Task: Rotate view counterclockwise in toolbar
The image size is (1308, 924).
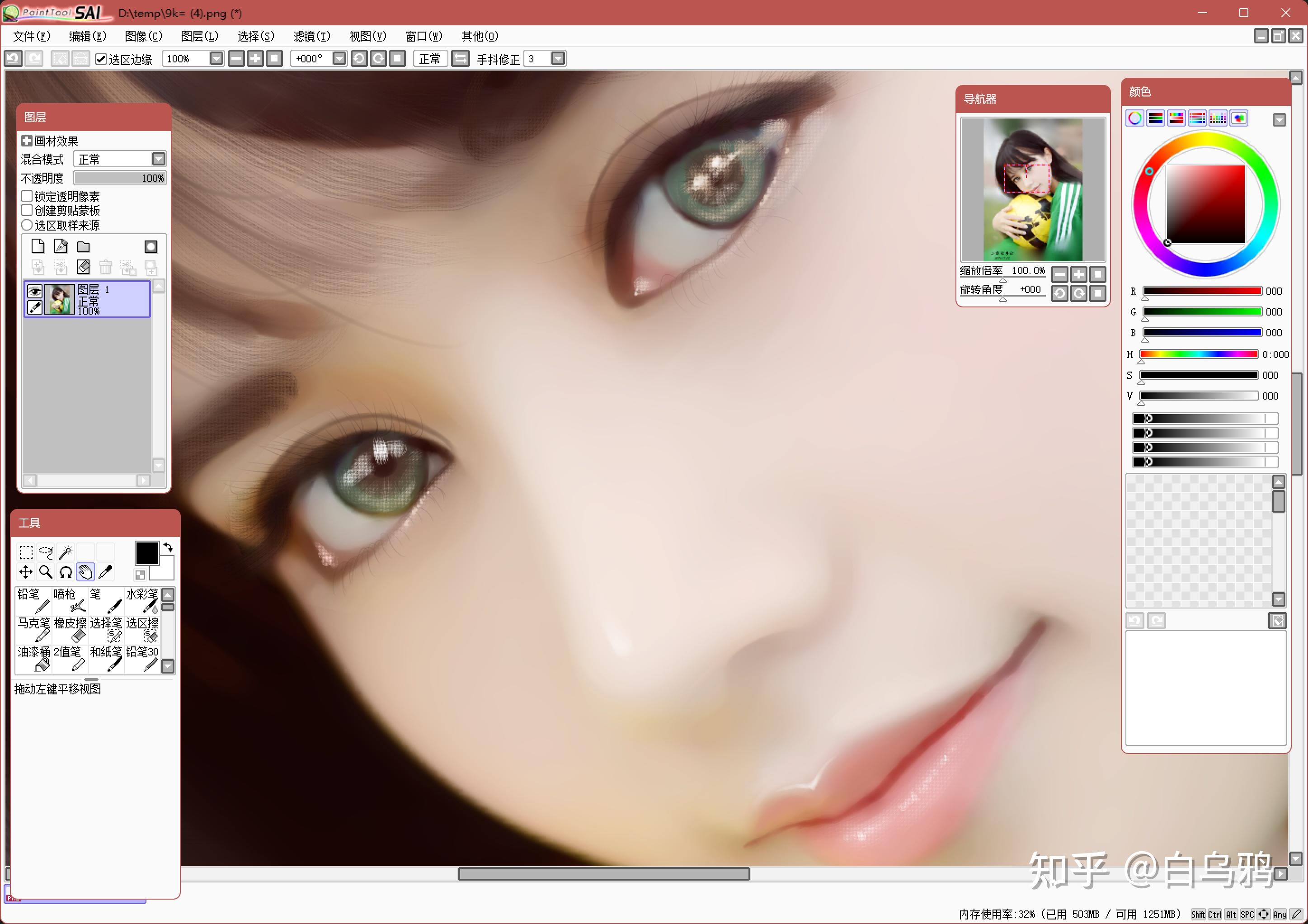Action: click(x=359, y=58)
